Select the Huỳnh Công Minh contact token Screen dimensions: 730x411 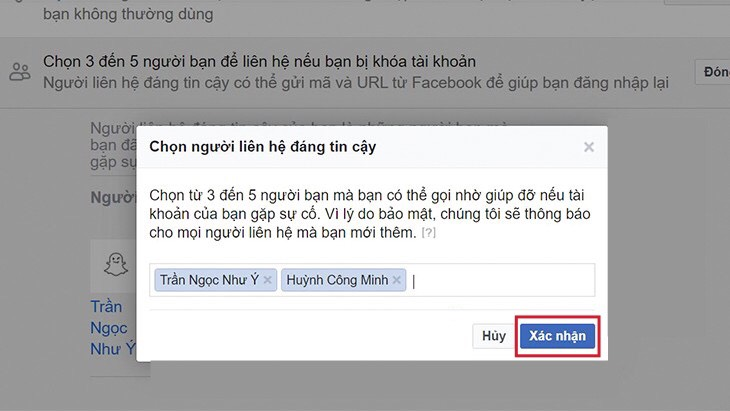[x=338, y=281]
